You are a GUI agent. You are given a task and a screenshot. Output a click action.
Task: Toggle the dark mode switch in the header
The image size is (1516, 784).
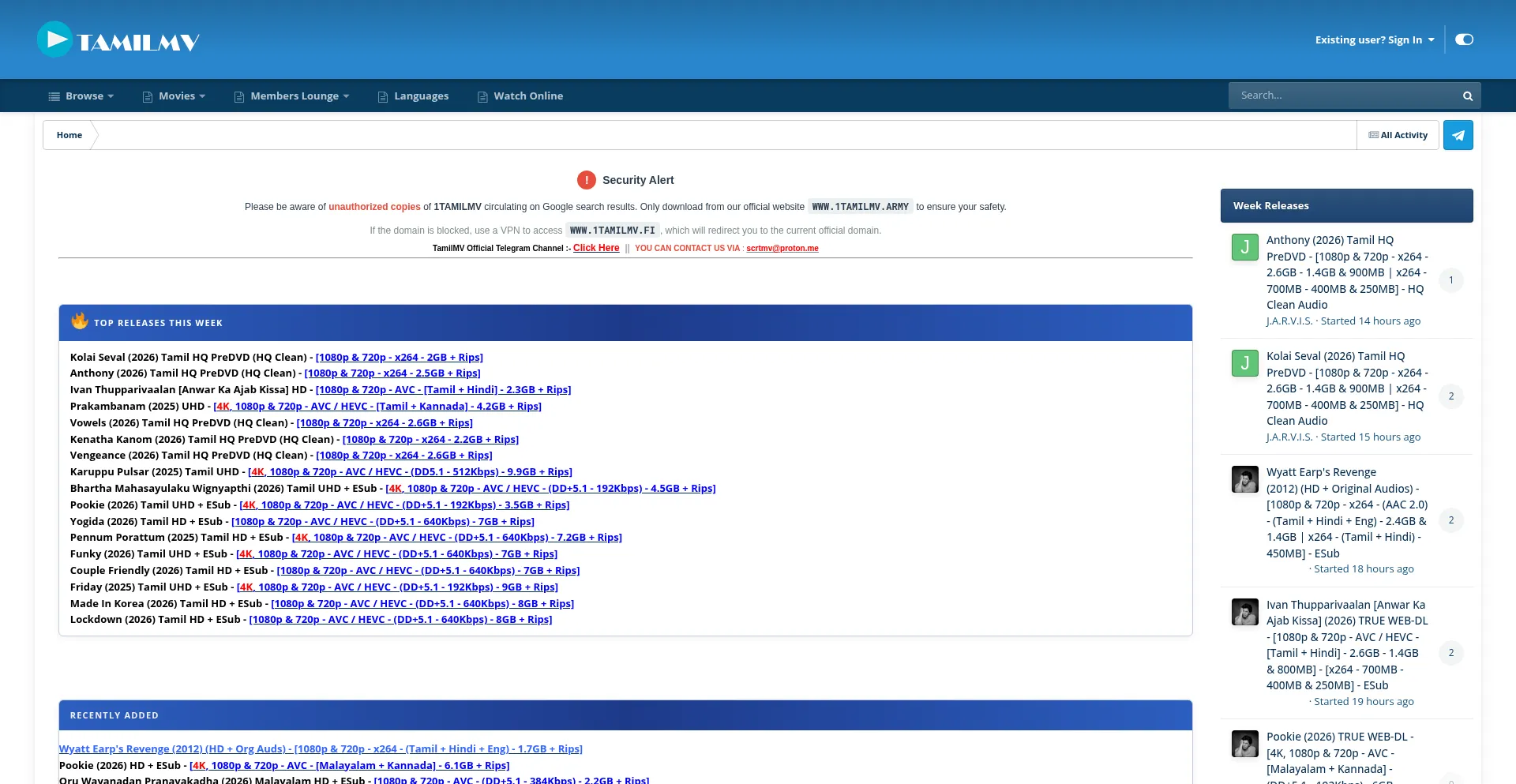point(1464,39)
